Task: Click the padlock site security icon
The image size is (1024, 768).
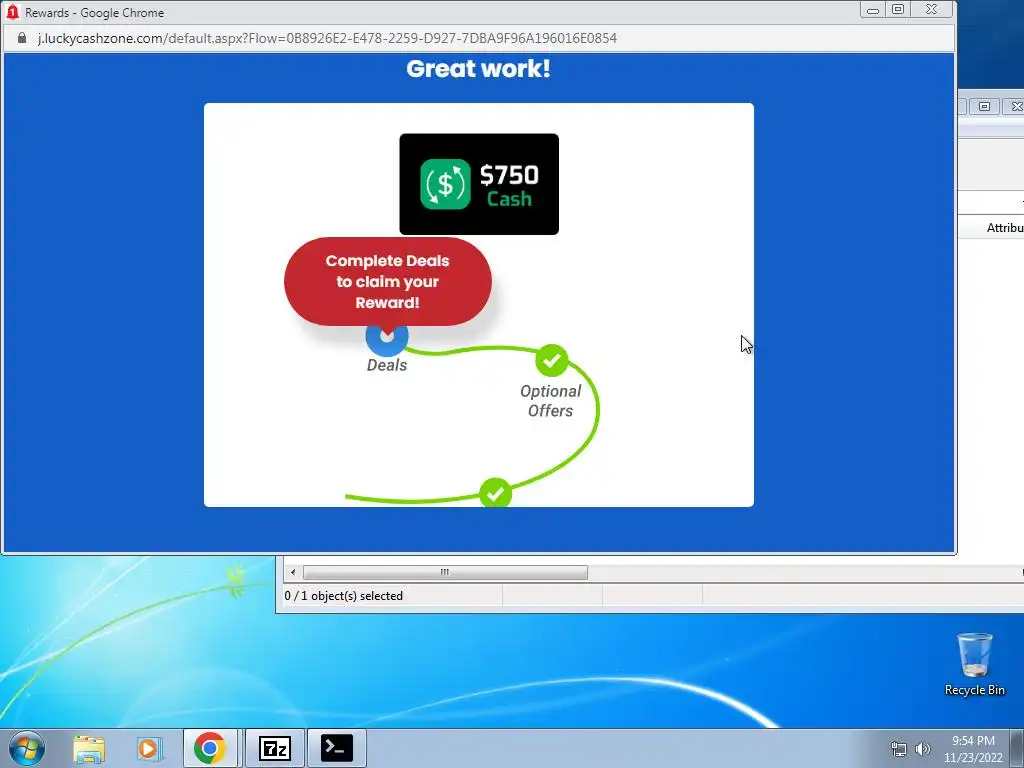Action: pyautogui.click(x=22, y=38)
